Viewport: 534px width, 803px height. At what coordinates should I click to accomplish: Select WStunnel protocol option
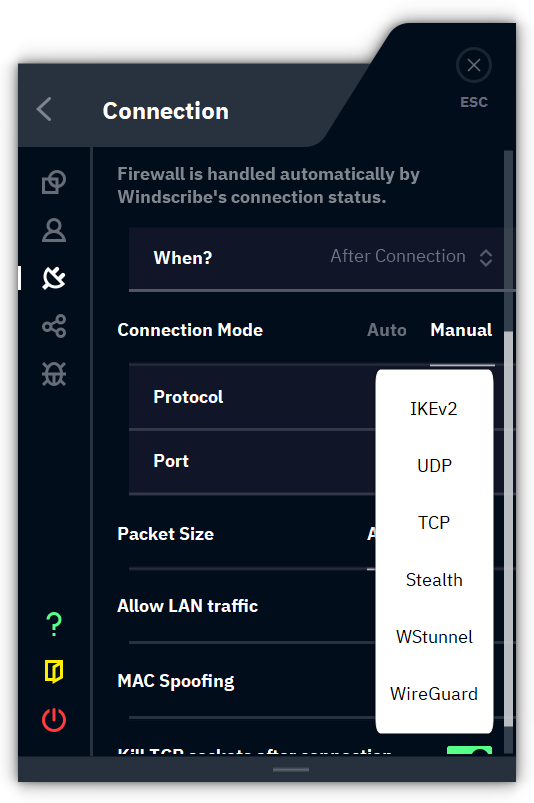pyautogui.click(x=434, y=637)
